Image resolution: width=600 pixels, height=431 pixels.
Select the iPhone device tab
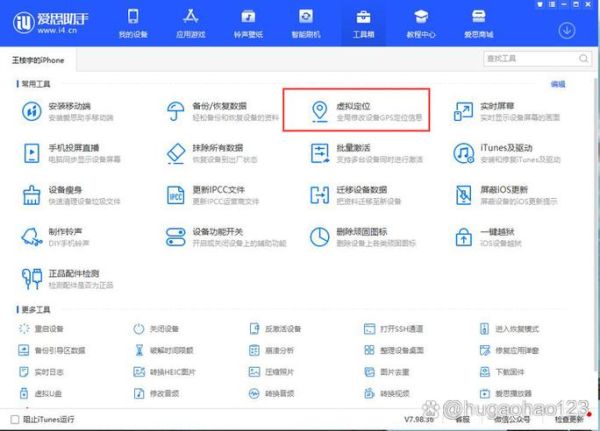pyautogui.click(x=38, y=60)
